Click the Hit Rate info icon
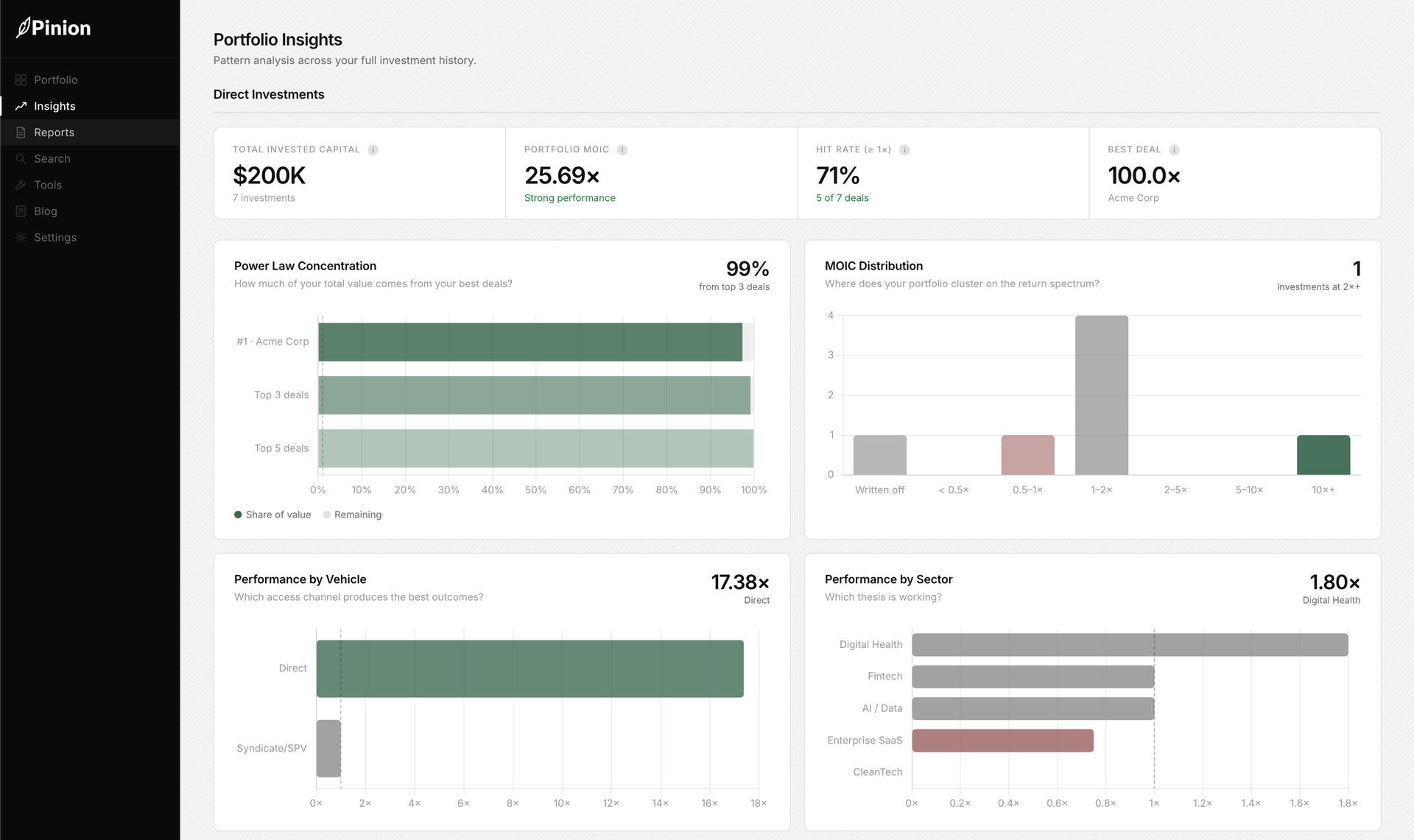This screenshot has height=840, width=1414. (904, 149)
